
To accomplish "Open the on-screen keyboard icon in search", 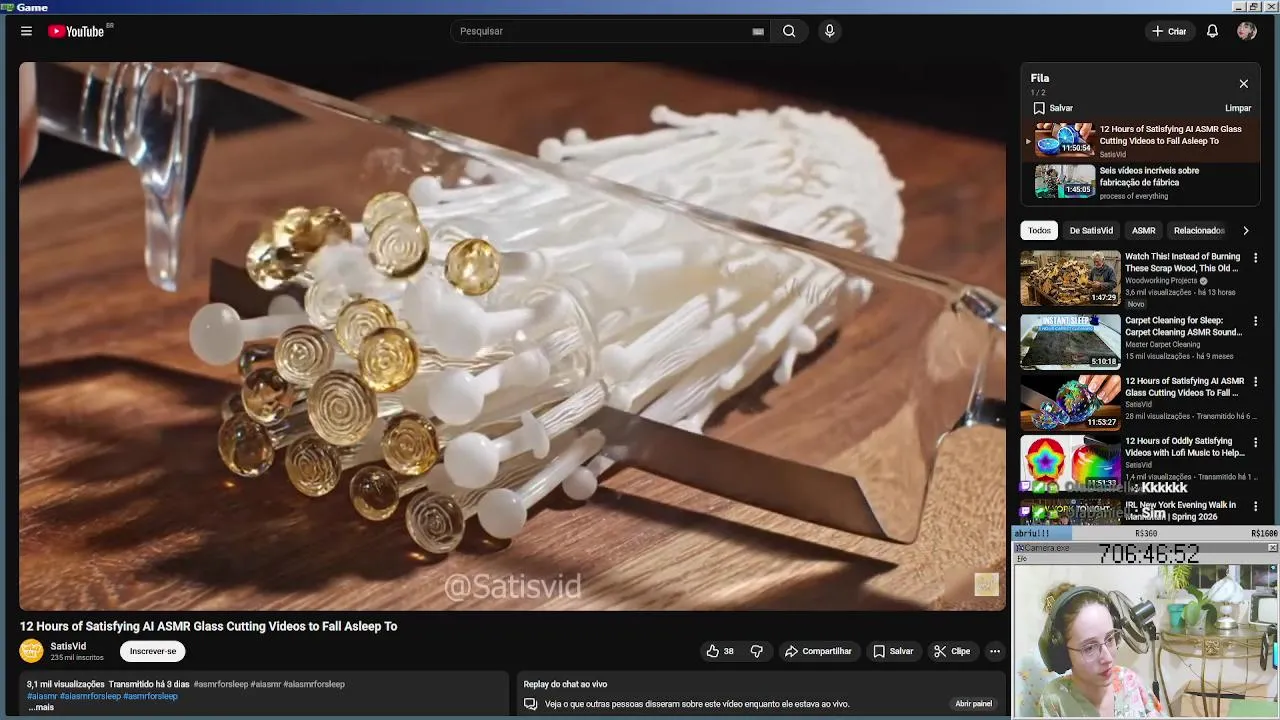I will pyautogui.click(x=758, y=31).
